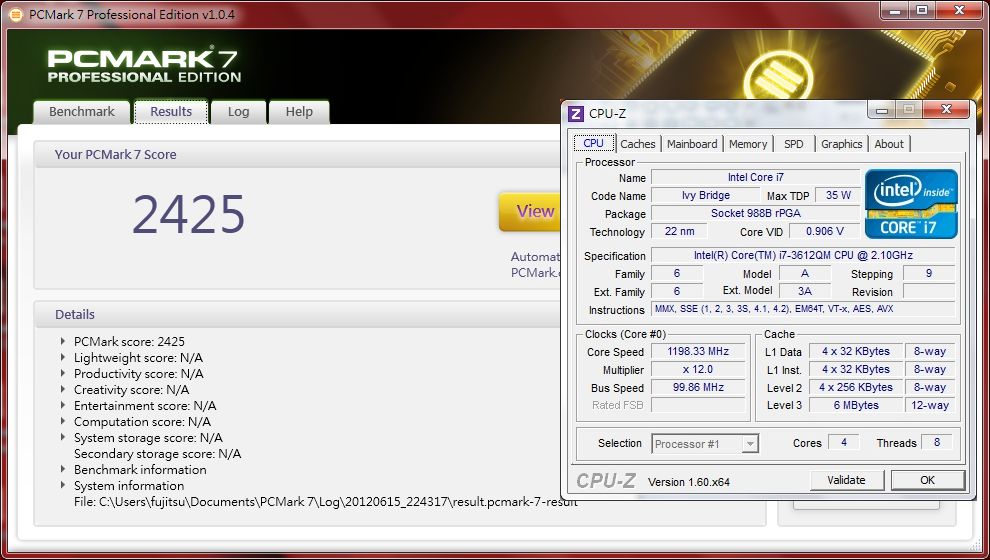Screen dimensions: 990x560
Task: Click the Stepping value 9
Action: 929,273
